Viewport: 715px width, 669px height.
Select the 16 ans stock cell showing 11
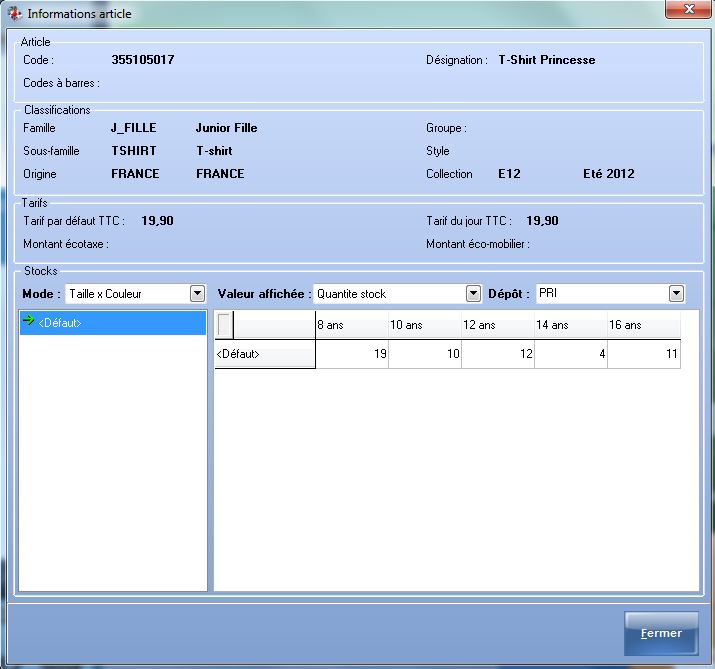pyautogui.click(x=643, y=354)
